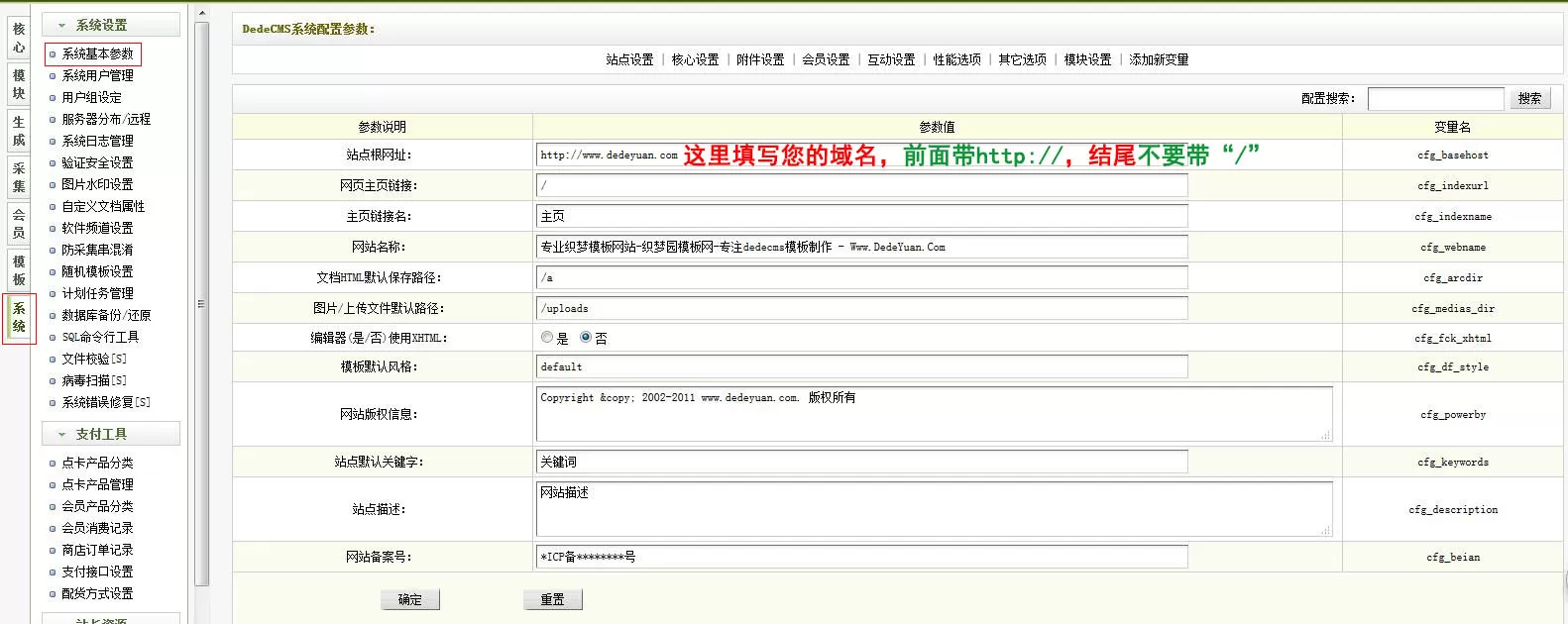Screen dimensions: 1568x624
Task: Open 验证安全设置 entry
Action: [97, 162]
